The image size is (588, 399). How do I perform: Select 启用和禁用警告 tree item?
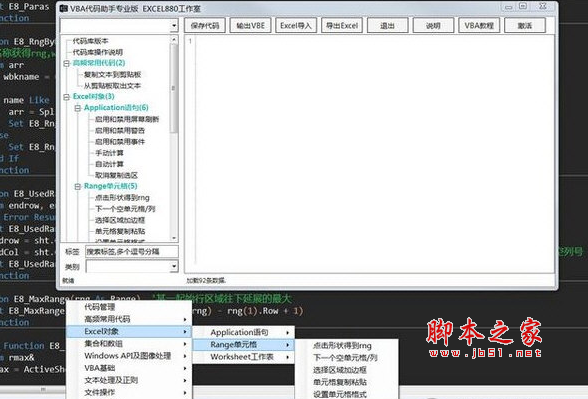120,130
